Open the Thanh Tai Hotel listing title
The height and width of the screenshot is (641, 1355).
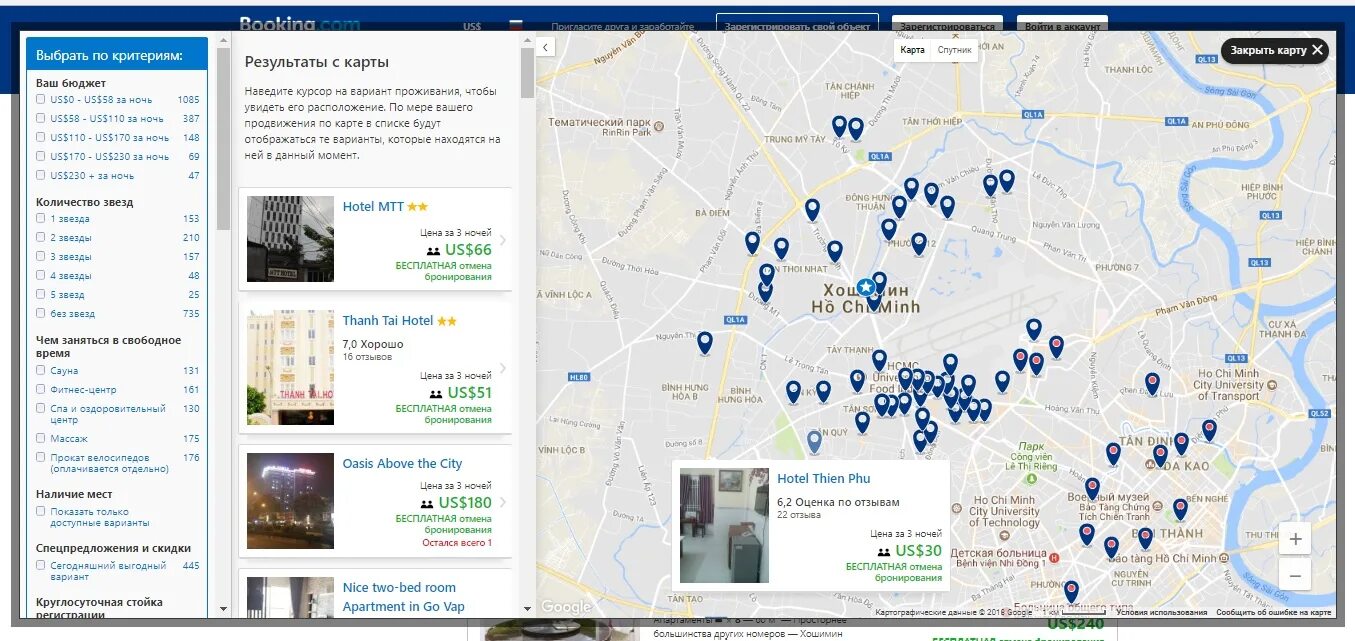388,321
